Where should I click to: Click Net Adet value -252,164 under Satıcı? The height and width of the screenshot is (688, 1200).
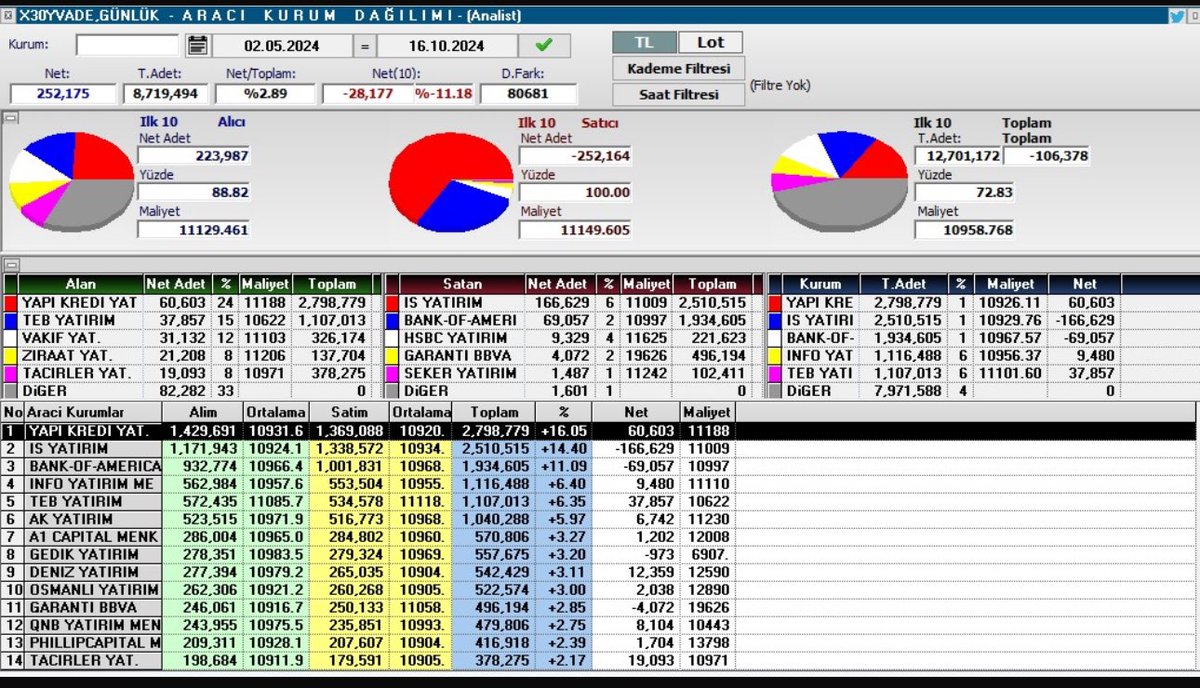pyautogui.click(x=575, y=156)
